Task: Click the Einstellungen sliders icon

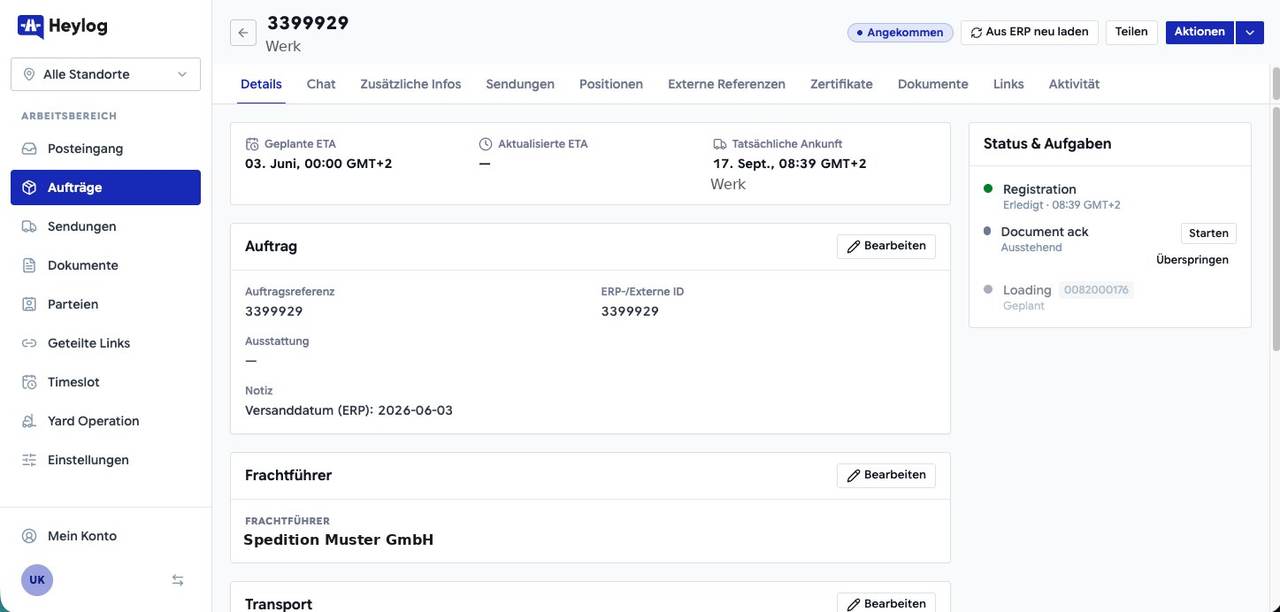Action: pyautogui.click(x=29, y=460)
